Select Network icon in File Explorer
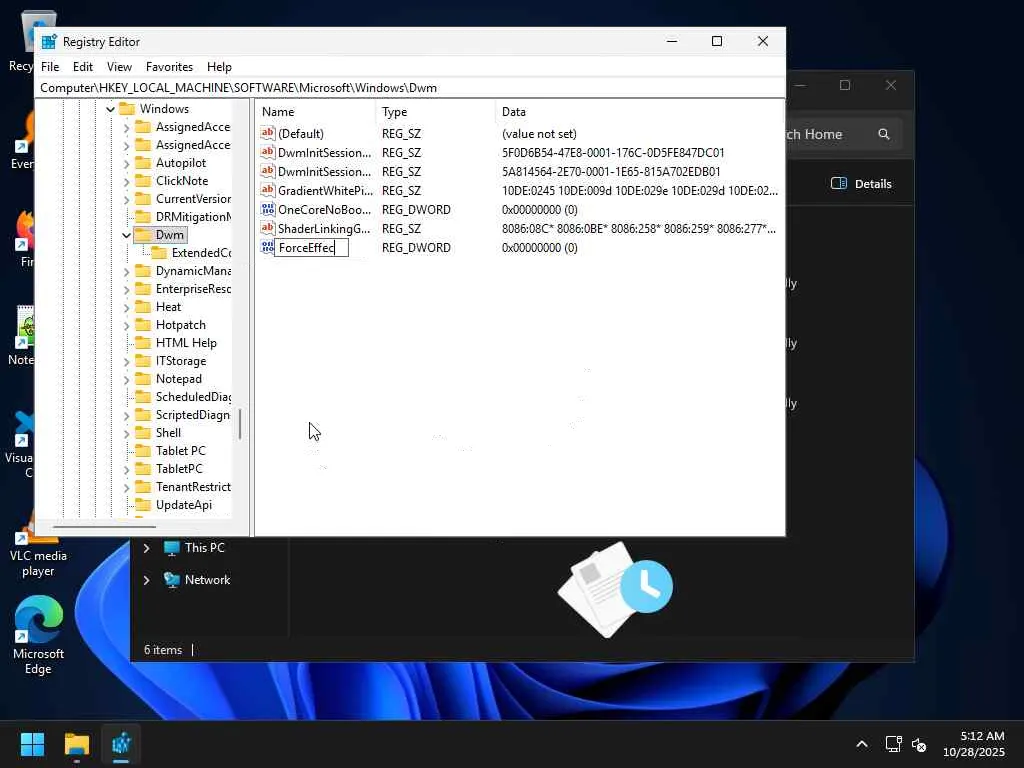 pyautogui.click(x=172, y=580)
